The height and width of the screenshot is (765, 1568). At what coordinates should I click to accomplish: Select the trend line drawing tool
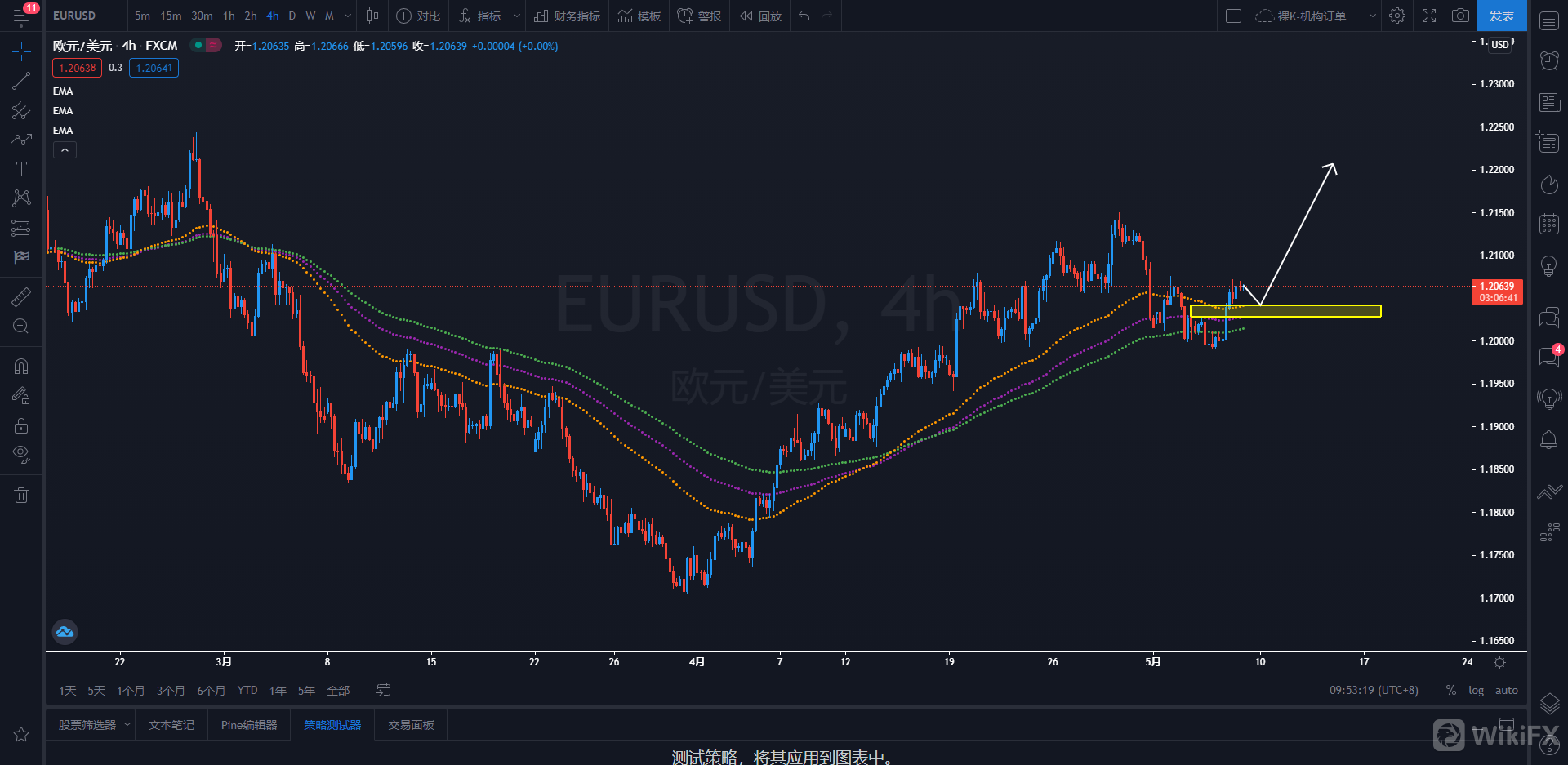[x=21, y=81]
